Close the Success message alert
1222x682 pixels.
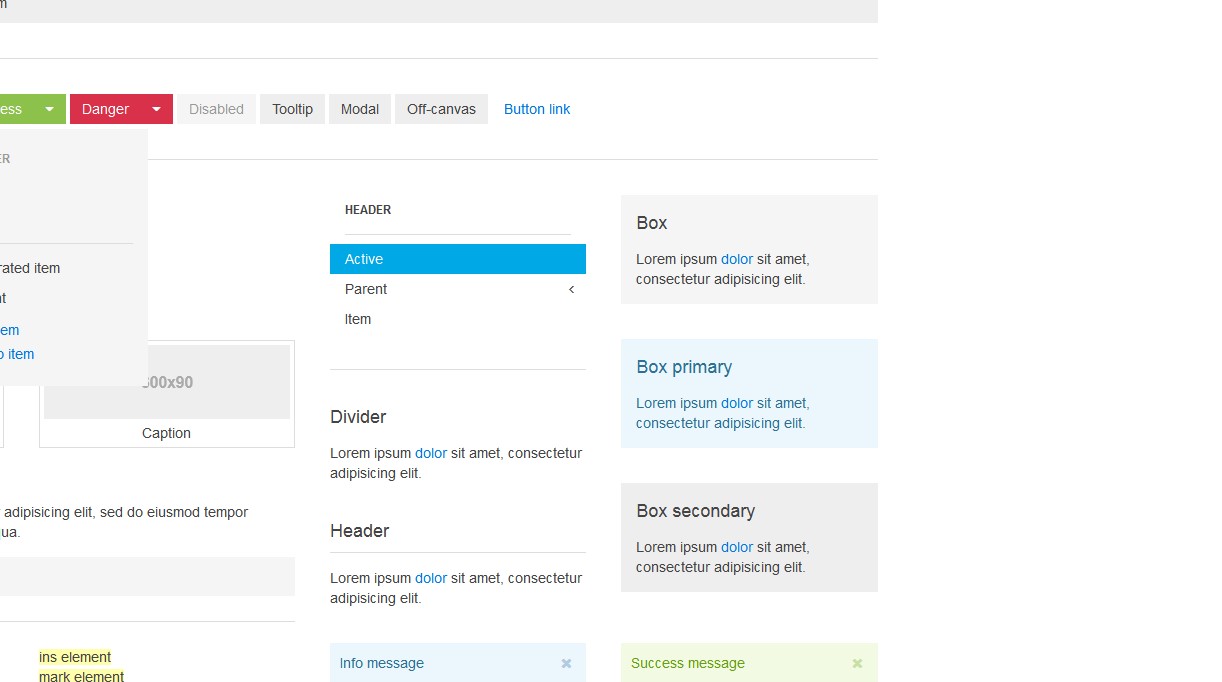(x=857, y=663)
